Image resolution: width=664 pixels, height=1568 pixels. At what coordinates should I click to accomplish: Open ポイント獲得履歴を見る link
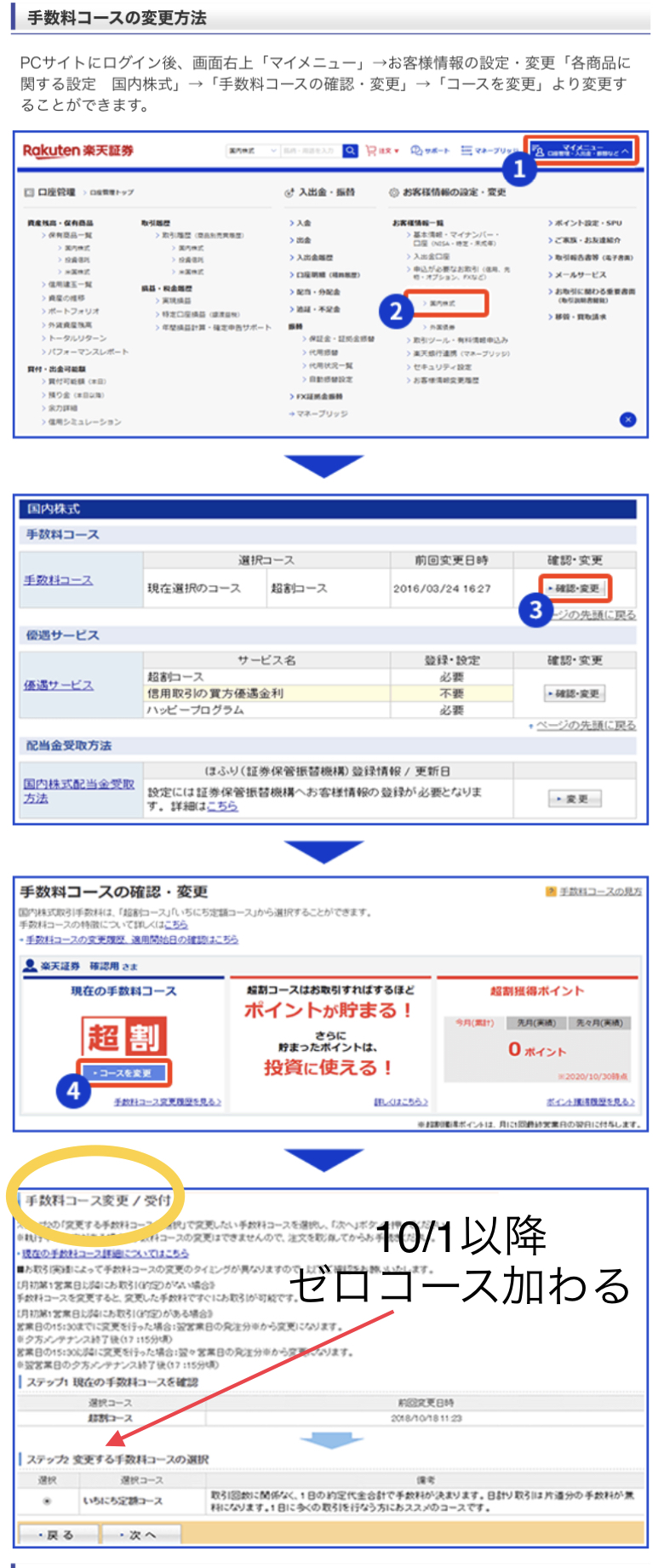590,1102
